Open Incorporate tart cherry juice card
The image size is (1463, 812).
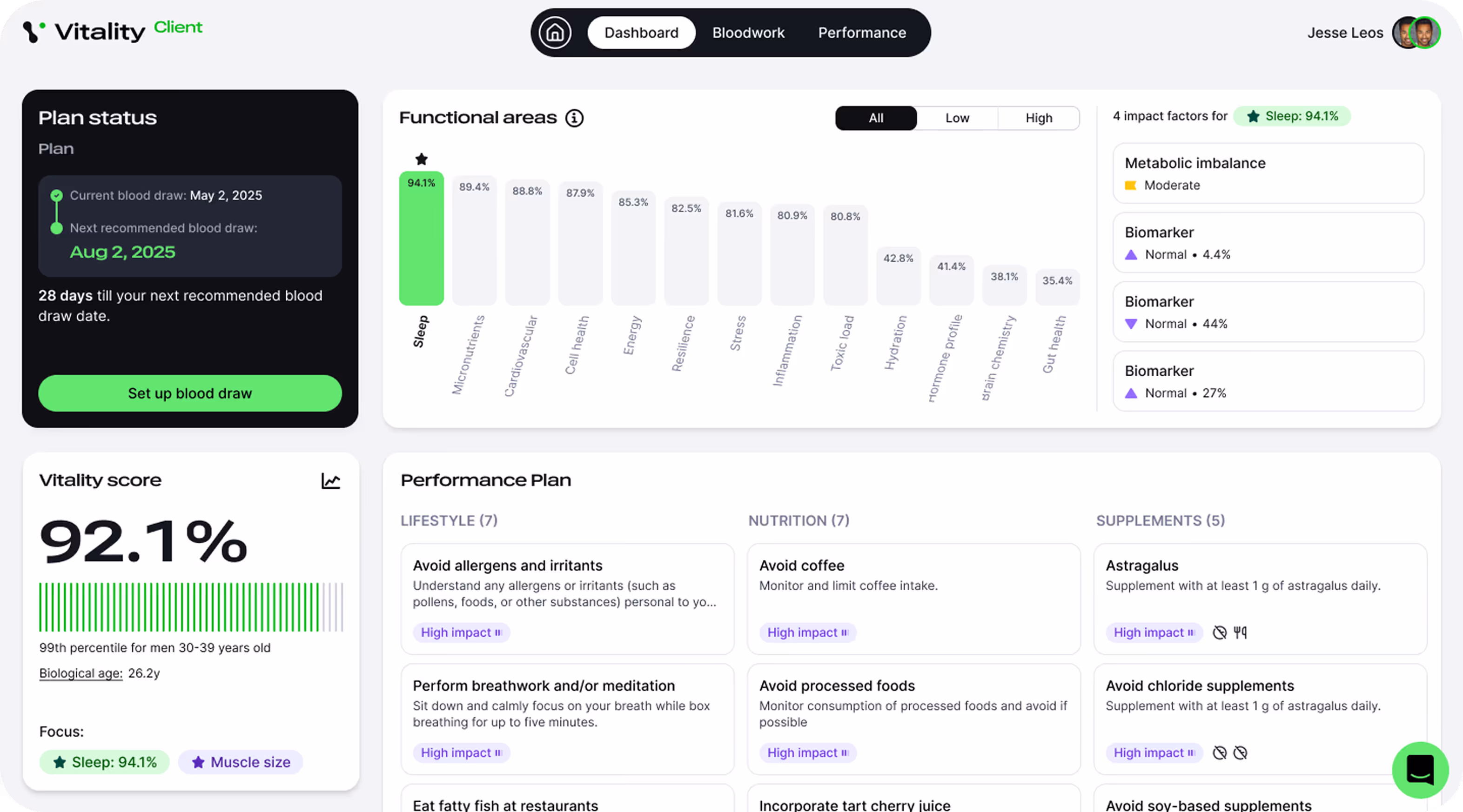click(x=914, y=799)
